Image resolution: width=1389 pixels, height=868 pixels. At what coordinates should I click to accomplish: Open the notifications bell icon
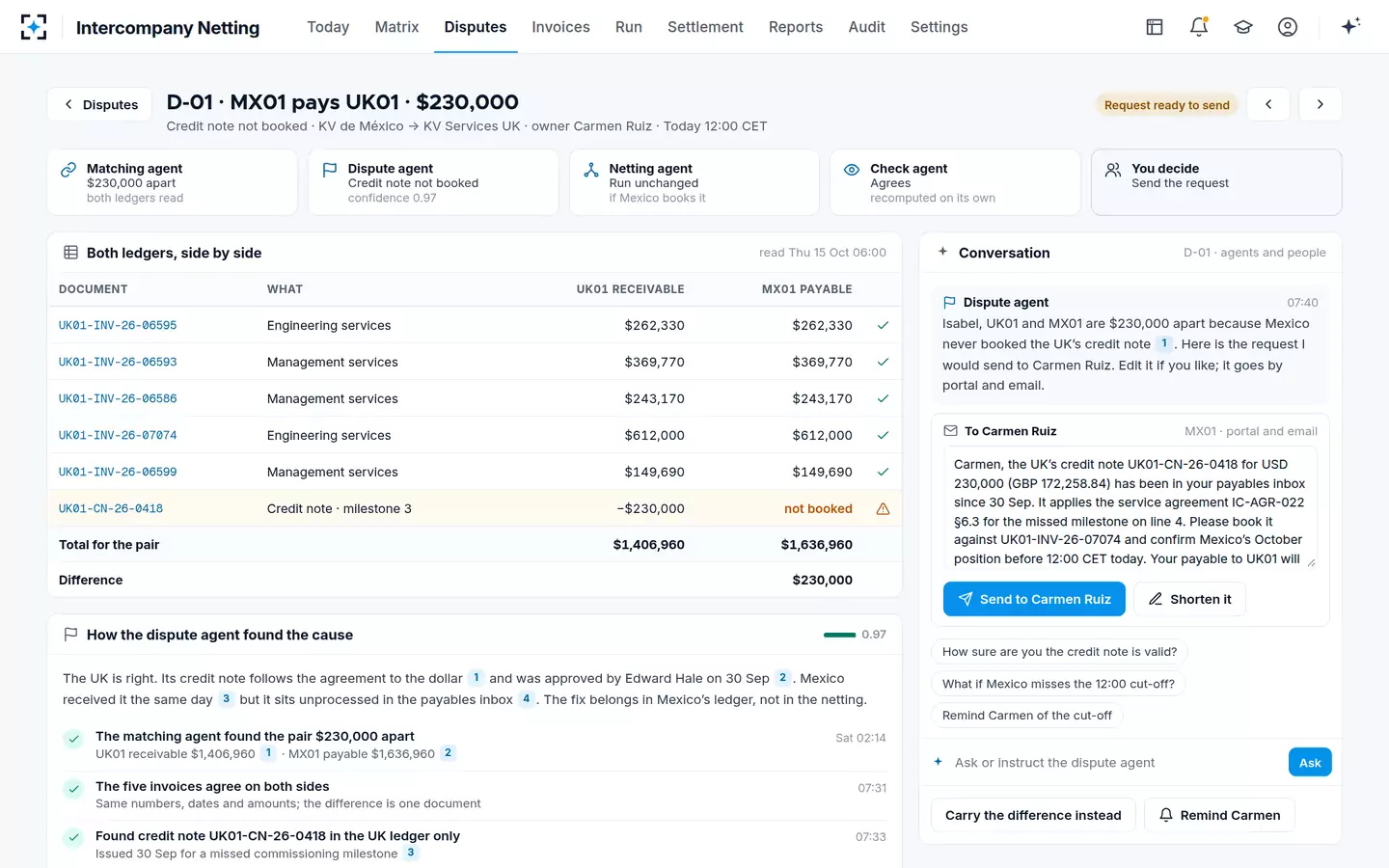tap(1199, 27)
